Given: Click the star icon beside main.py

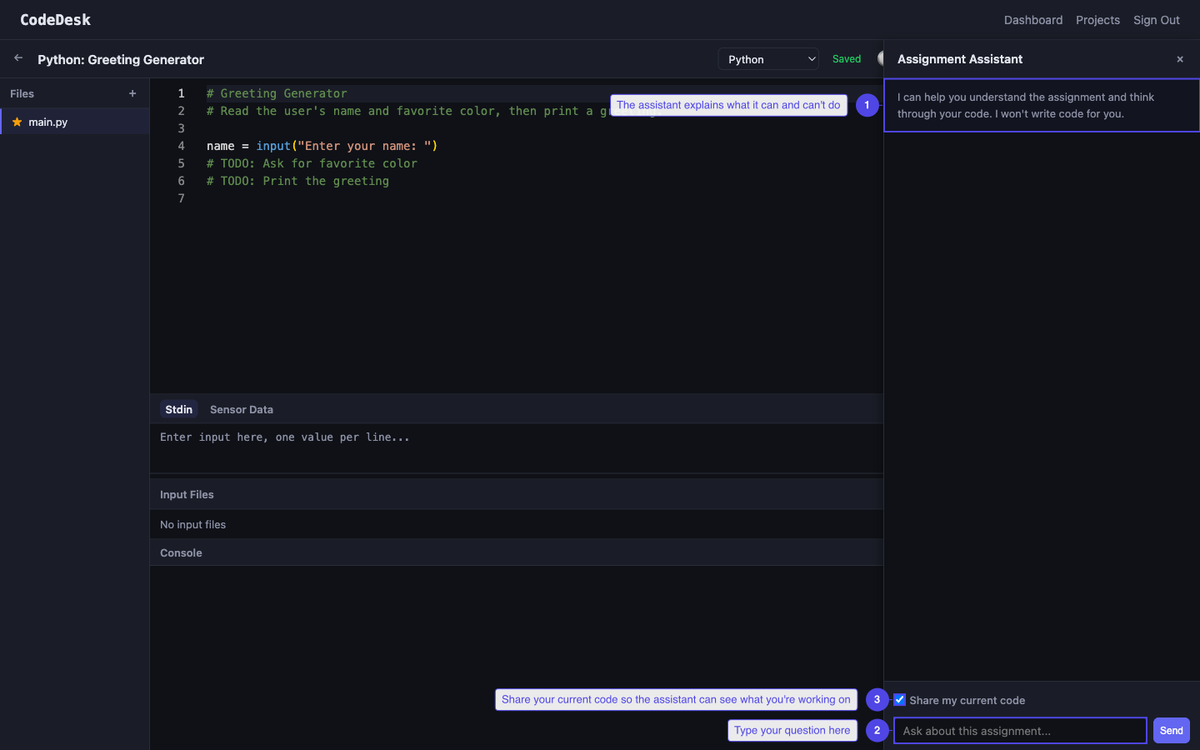Looking at the screenshot, I should pyautogui.click(x=14, y=123).
